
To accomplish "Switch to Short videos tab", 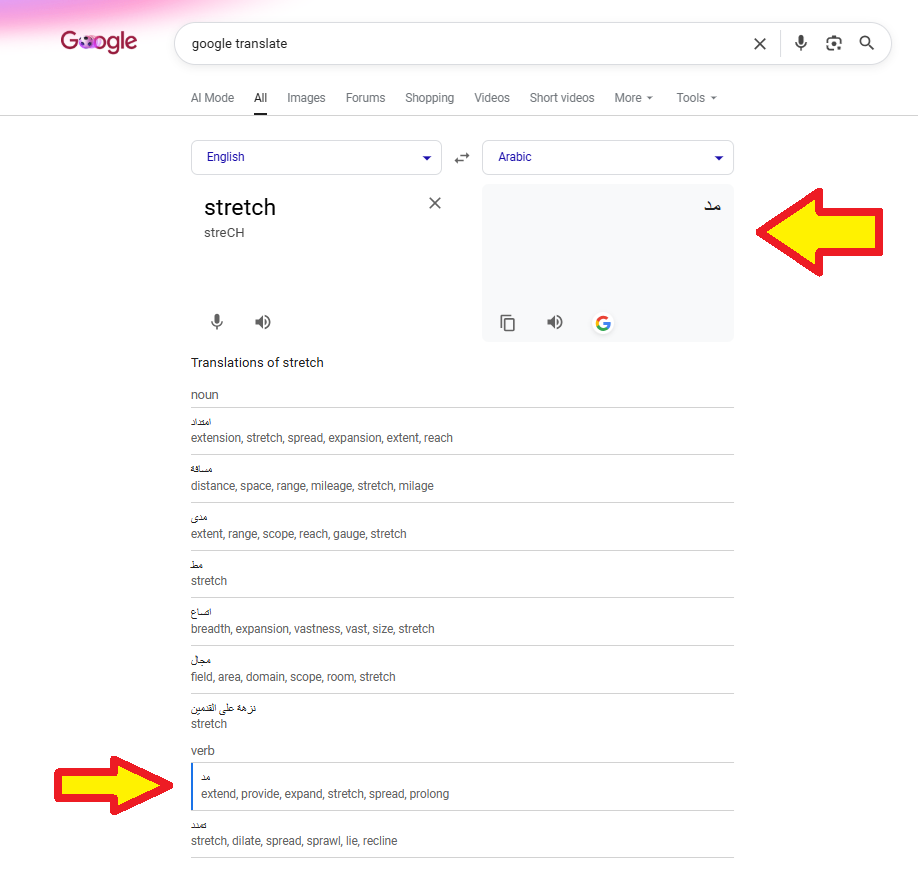I will point(561,98).
